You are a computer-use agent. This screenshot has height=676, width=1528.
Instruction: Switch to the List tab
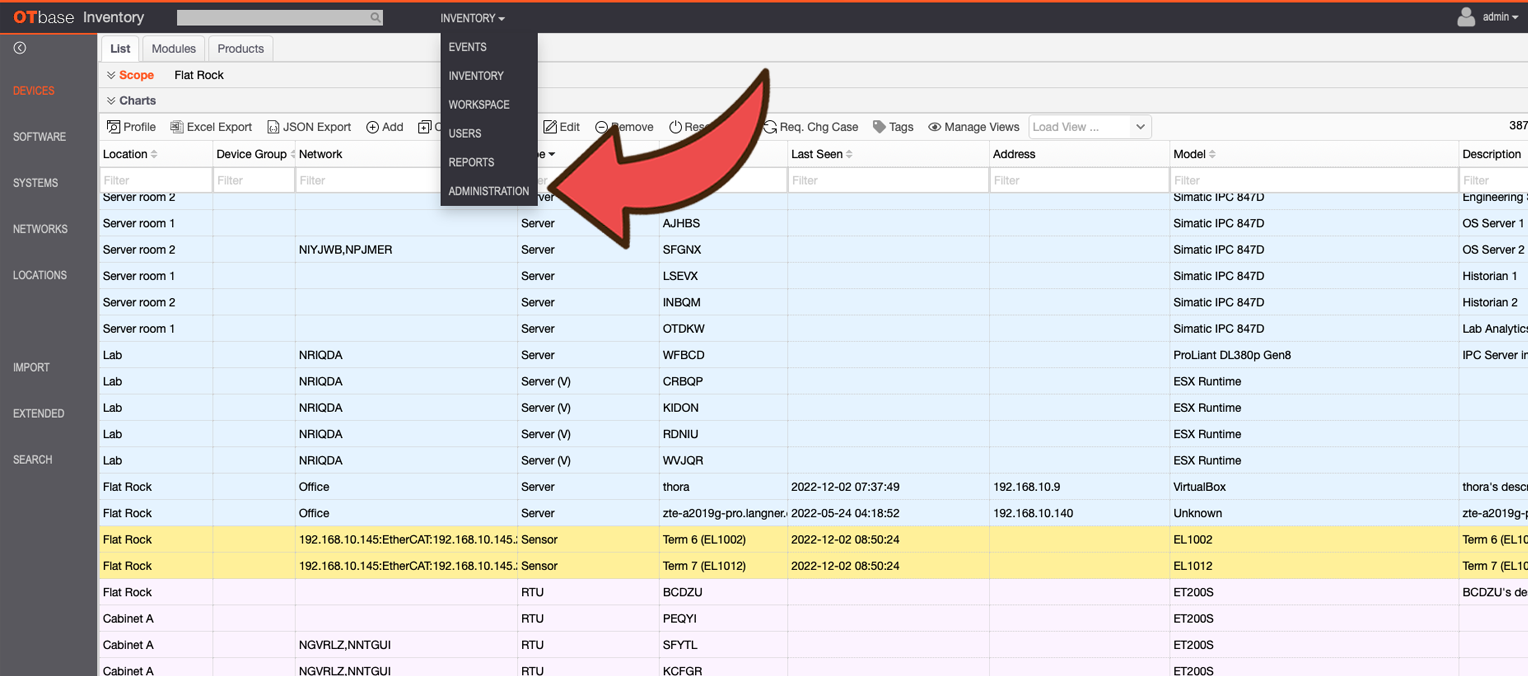coord(120,48)
